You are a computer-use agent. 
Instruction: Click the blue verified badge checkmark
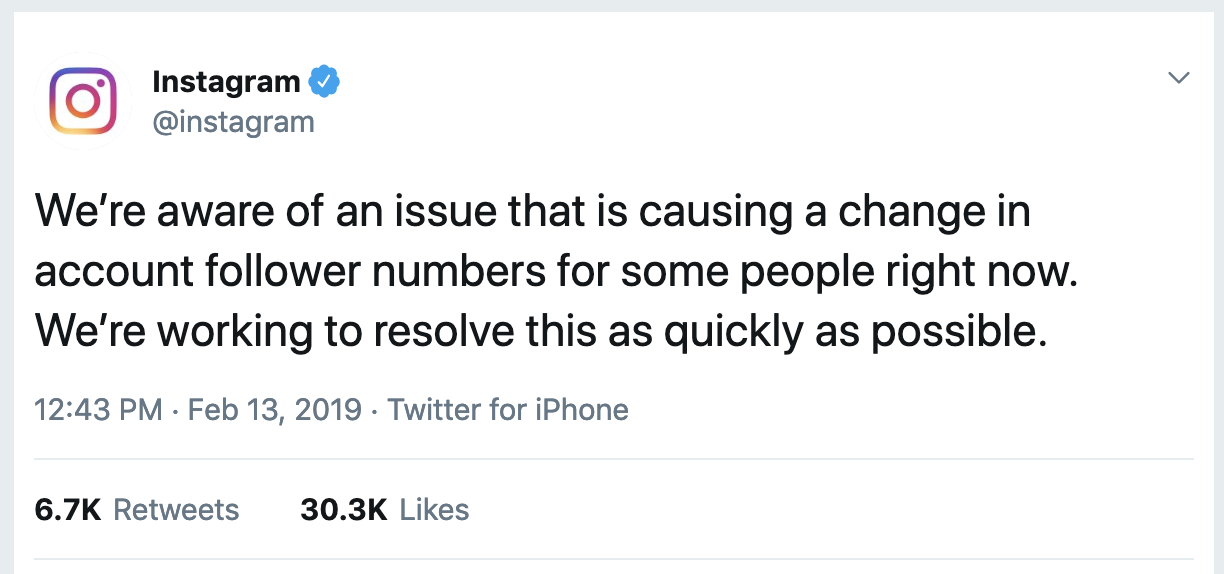tap(324, 82)
